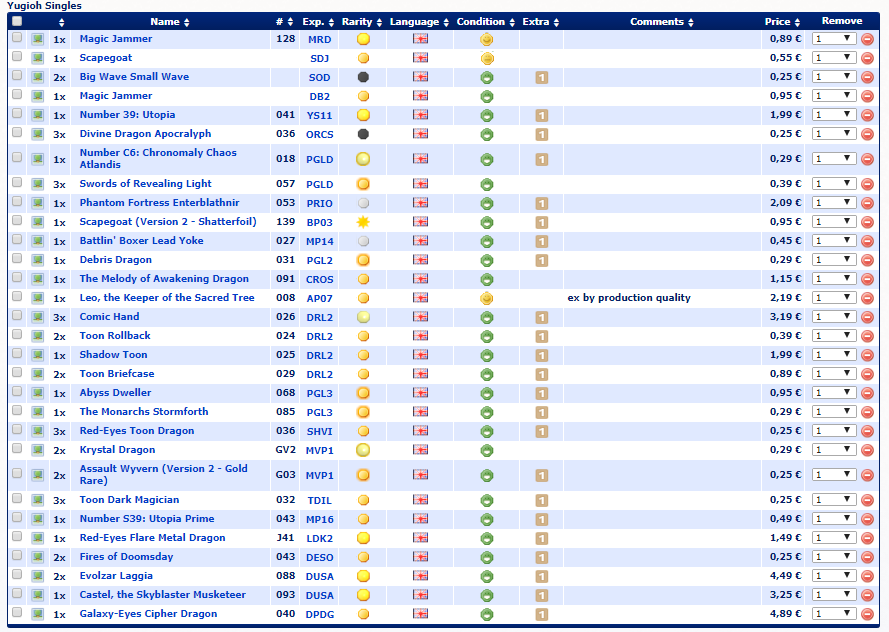
Task: Click the Extra icon in the Castel, the Skyblaster Musketeer row
Action: (541, 596)
